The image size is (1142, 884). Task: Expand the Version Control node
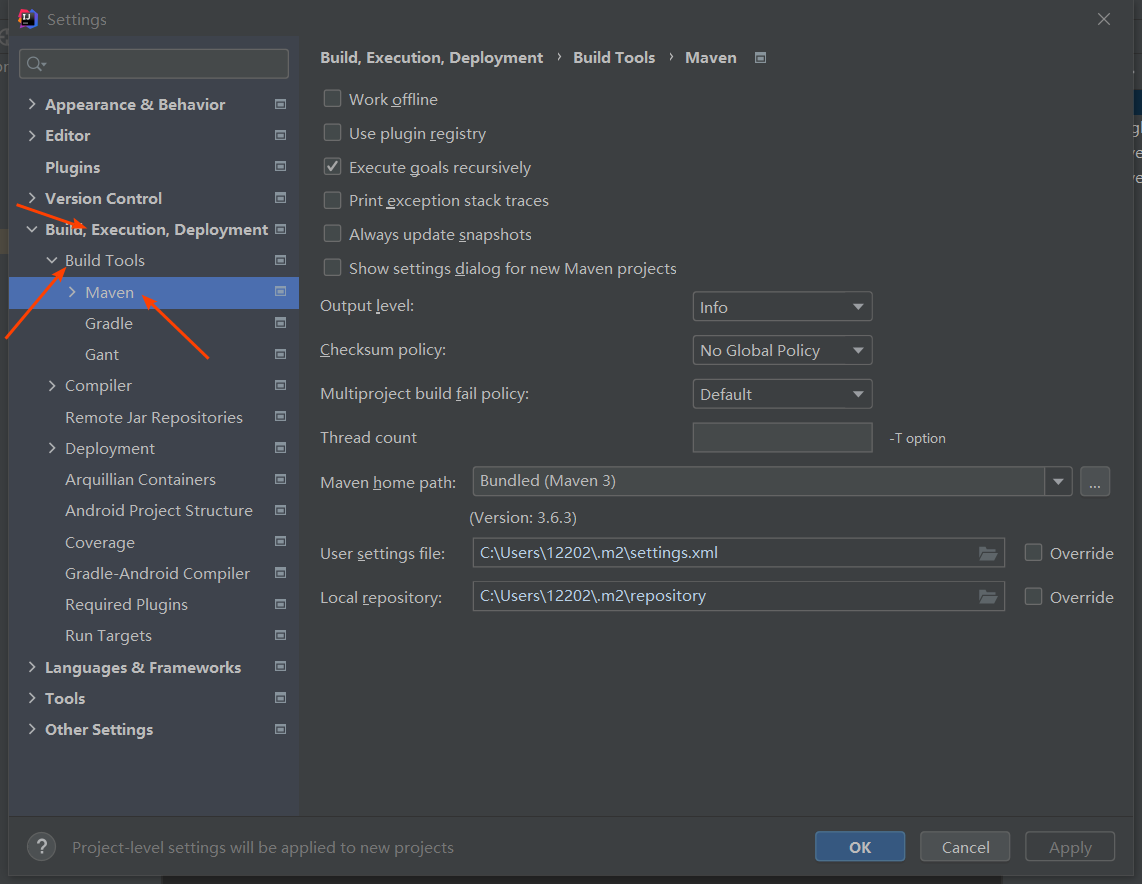(x=31, y=198)
